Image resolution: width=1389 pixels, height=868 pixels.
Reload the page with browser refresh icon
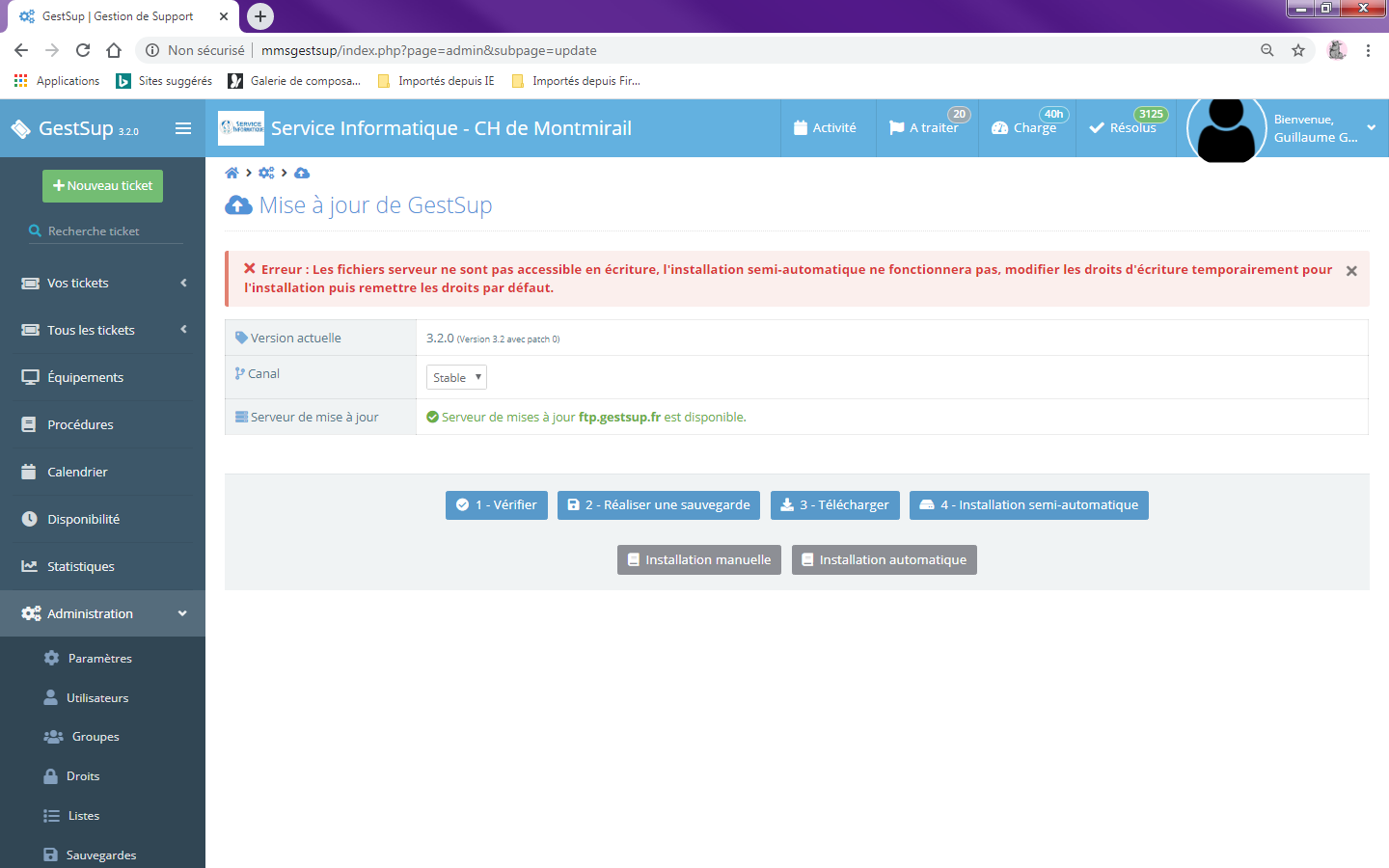click(83, 50)
